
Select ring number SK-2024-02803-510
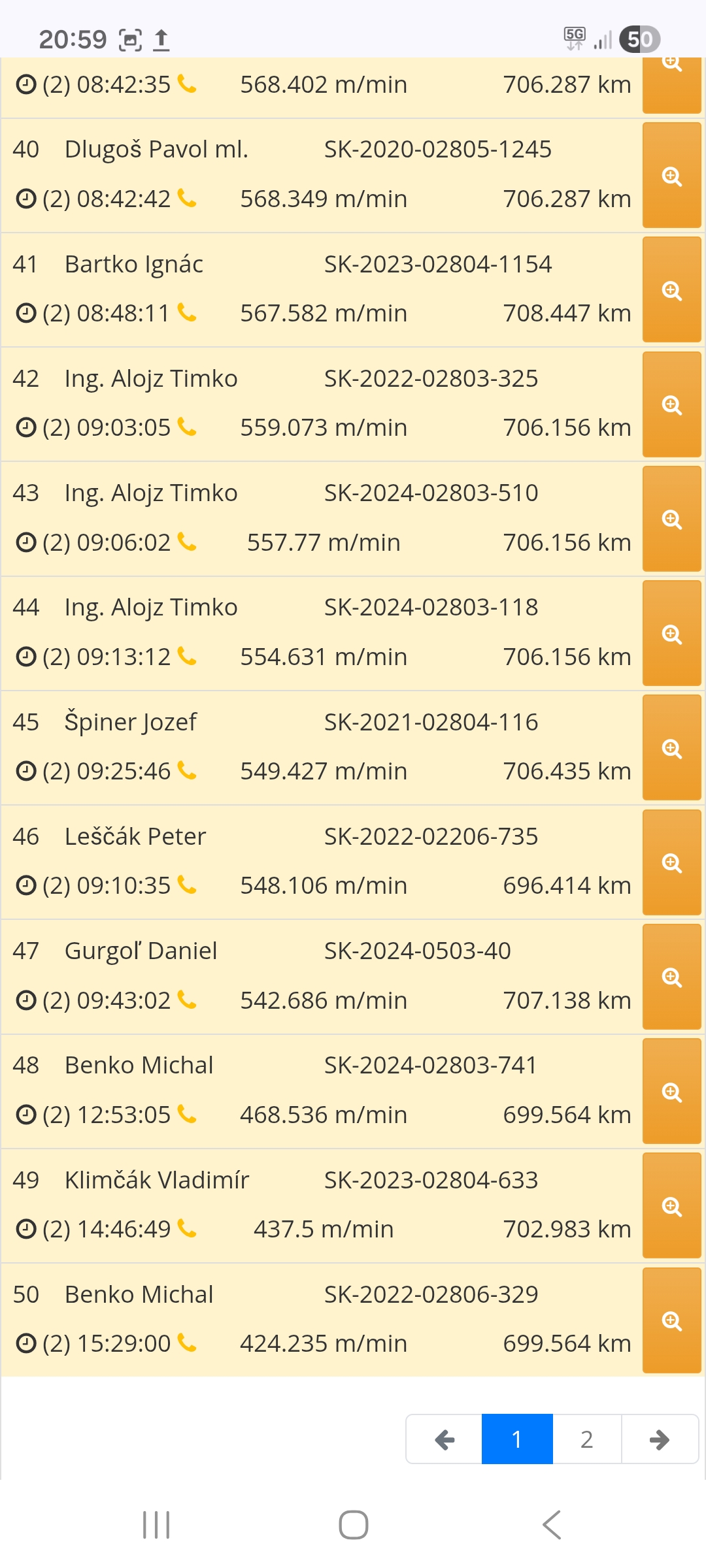pyautogui.click(x=431, y=493)
